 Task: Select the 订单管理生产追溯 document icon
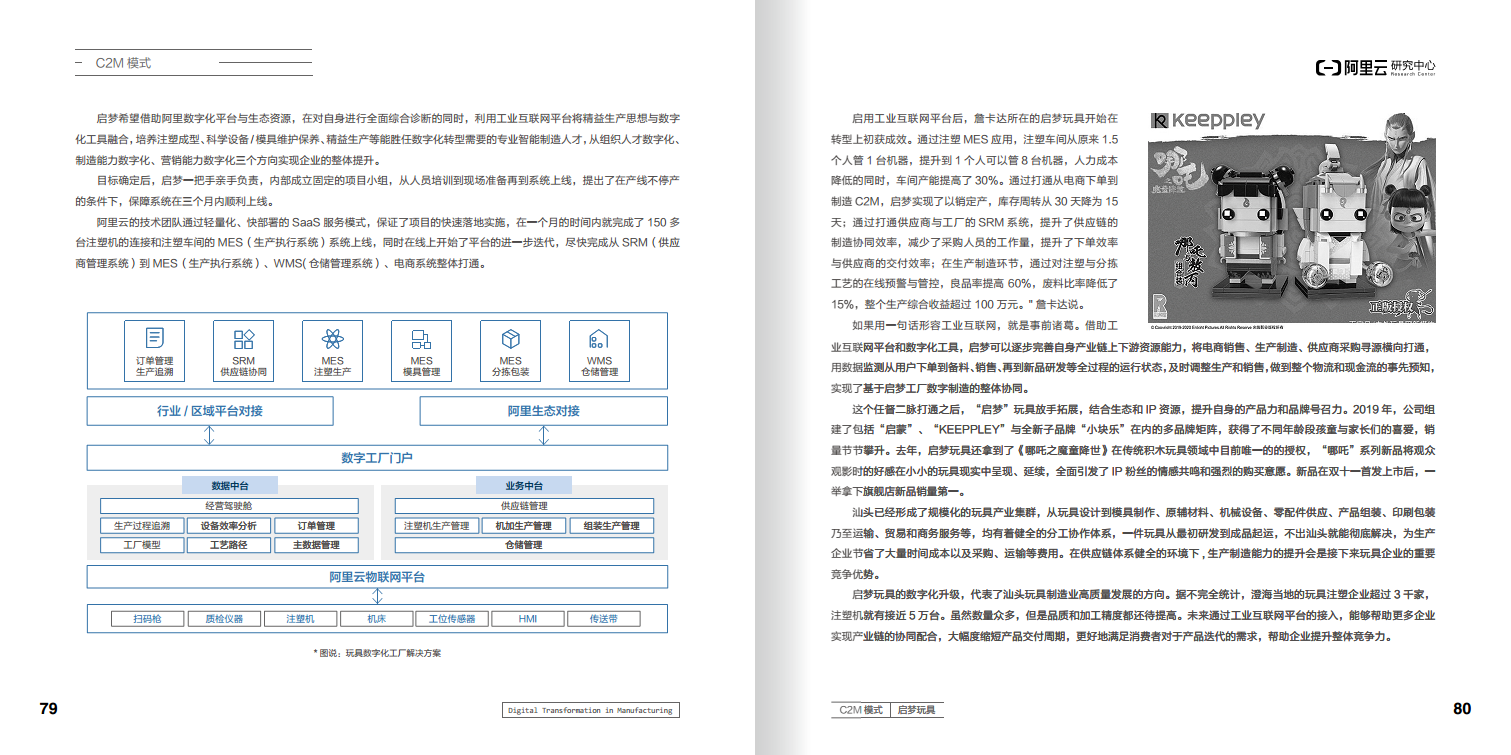[x=154, y=350]
